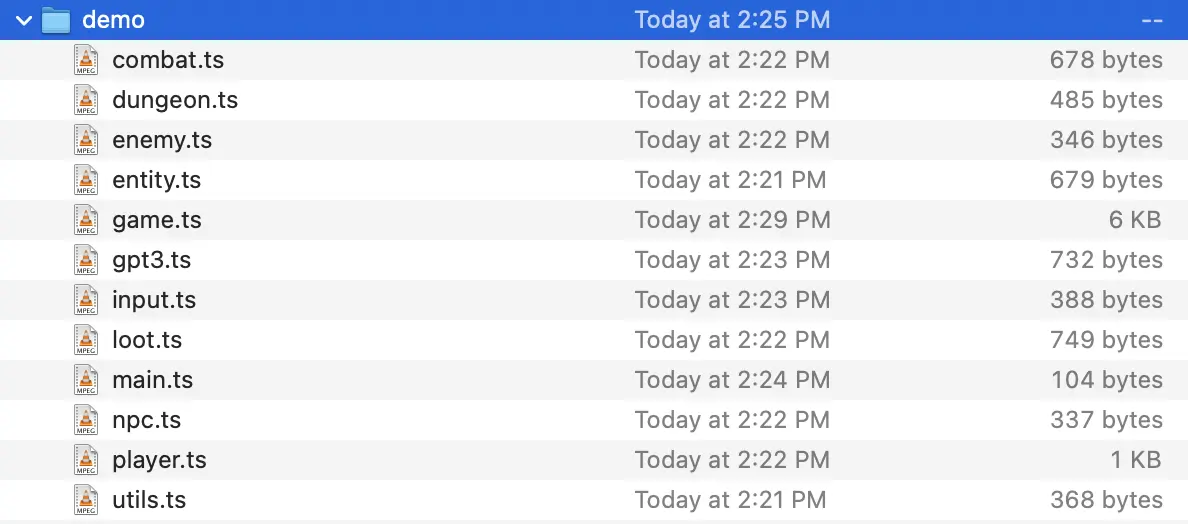Click the VLC icon beside combat.ts
This screenshot has width=1188, height=524.
point(86,60)
